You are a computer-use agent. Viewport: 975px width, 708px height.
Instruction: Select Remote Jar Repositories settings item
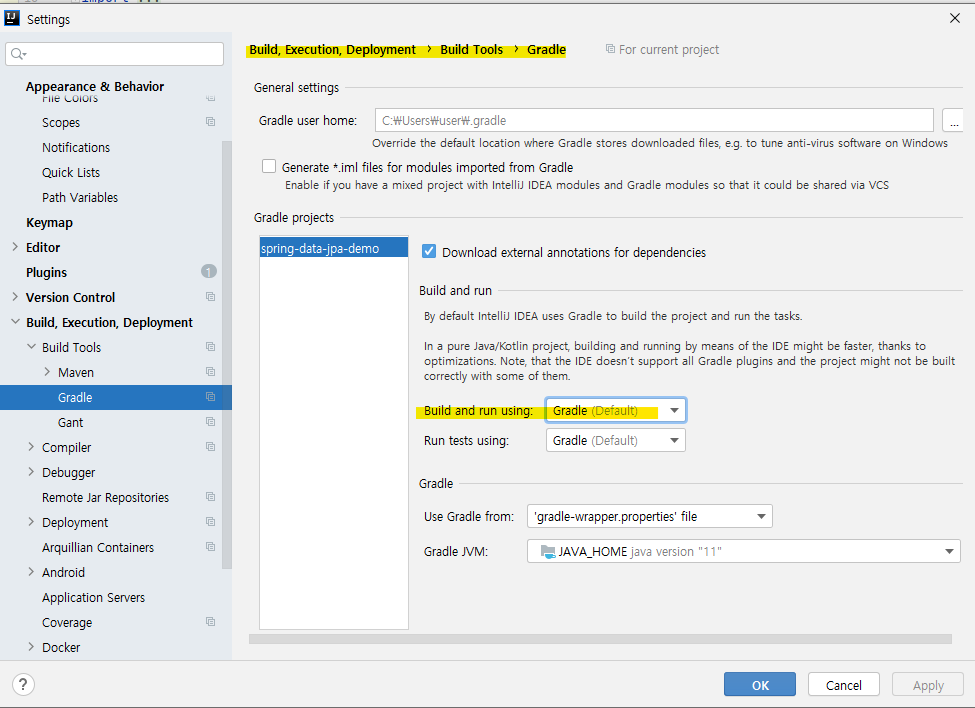[105, 497]
